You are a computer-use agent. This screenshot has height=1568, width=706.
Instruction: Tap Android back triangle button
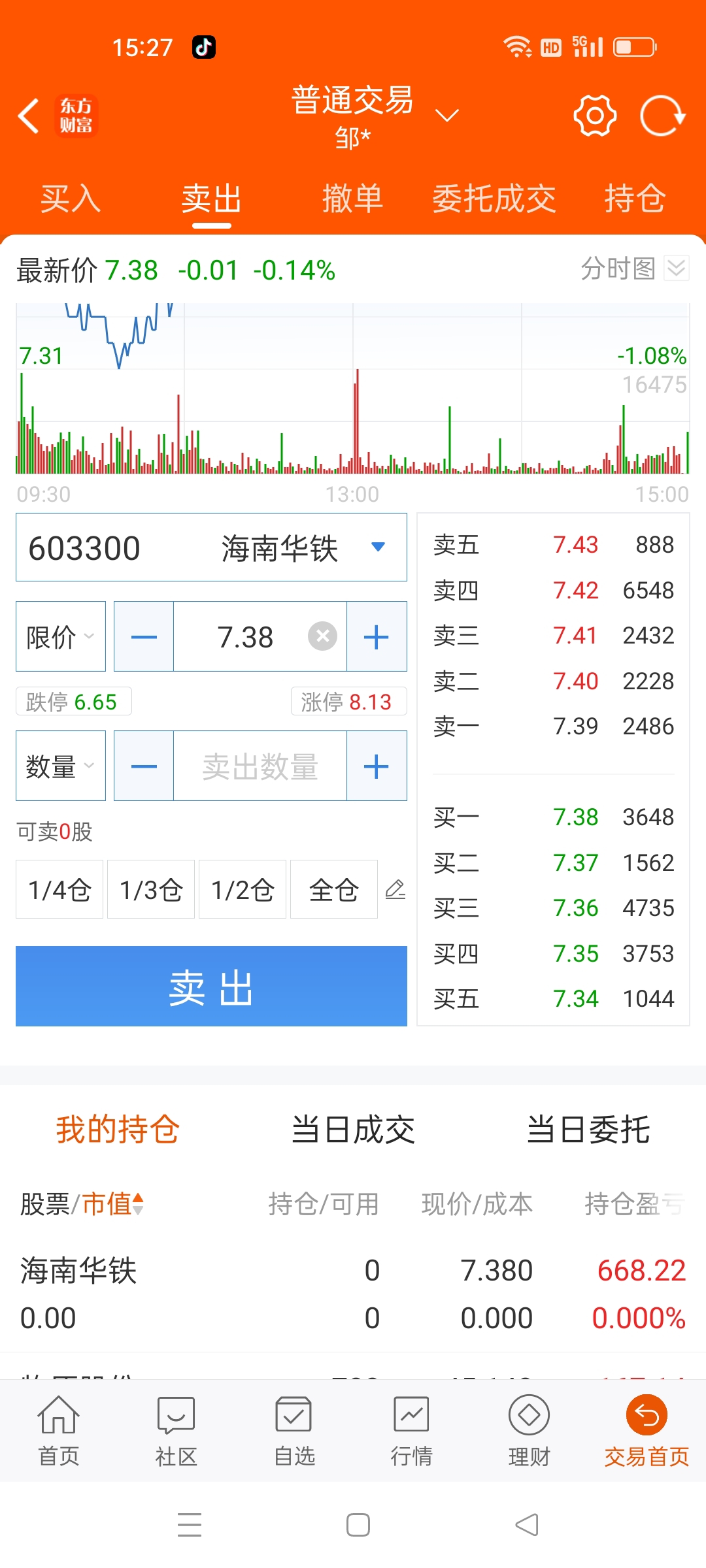[x=527, y=1524]
